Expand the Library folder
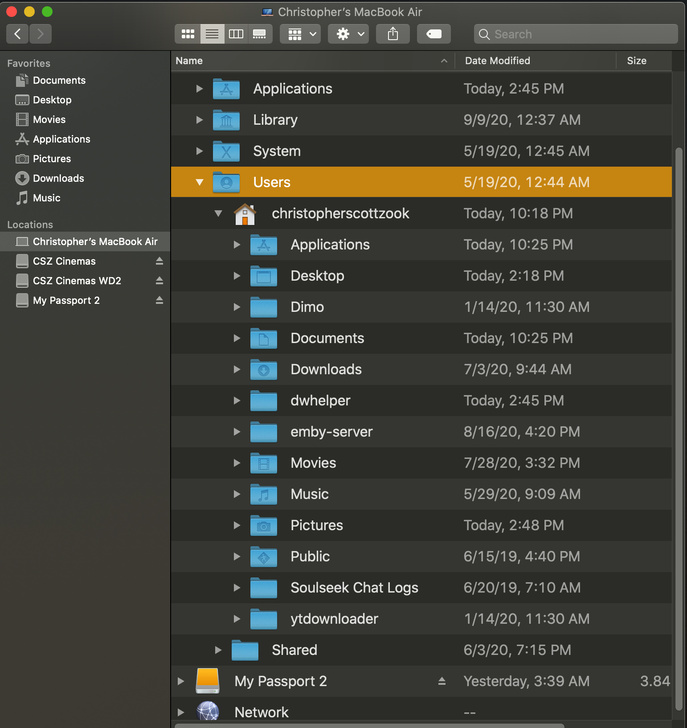The width and height of the screenshot is (687, 728). [199, 119]
